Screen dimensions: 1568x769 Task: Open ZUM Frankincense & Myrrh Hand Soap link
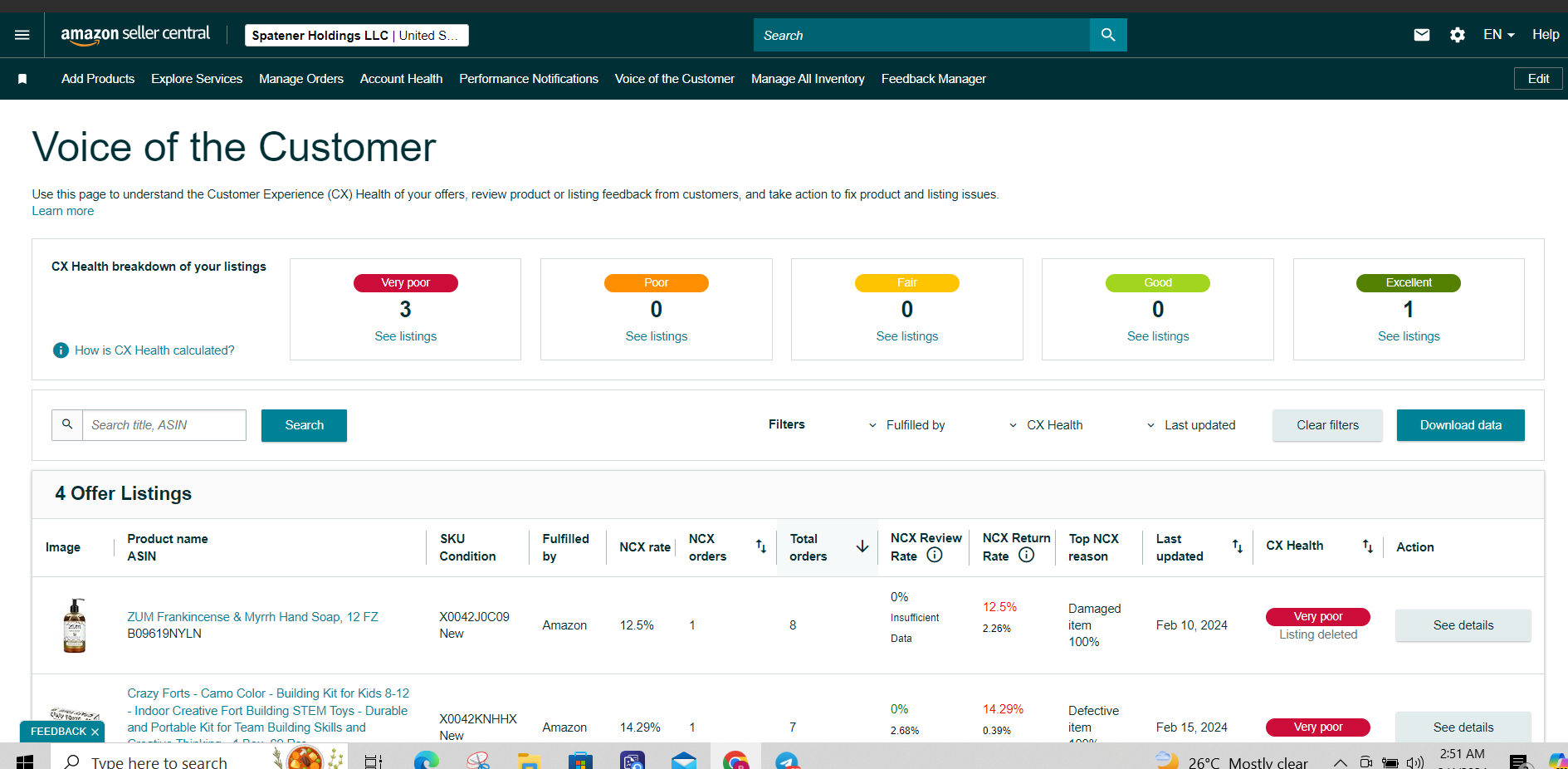click(252, 617)
